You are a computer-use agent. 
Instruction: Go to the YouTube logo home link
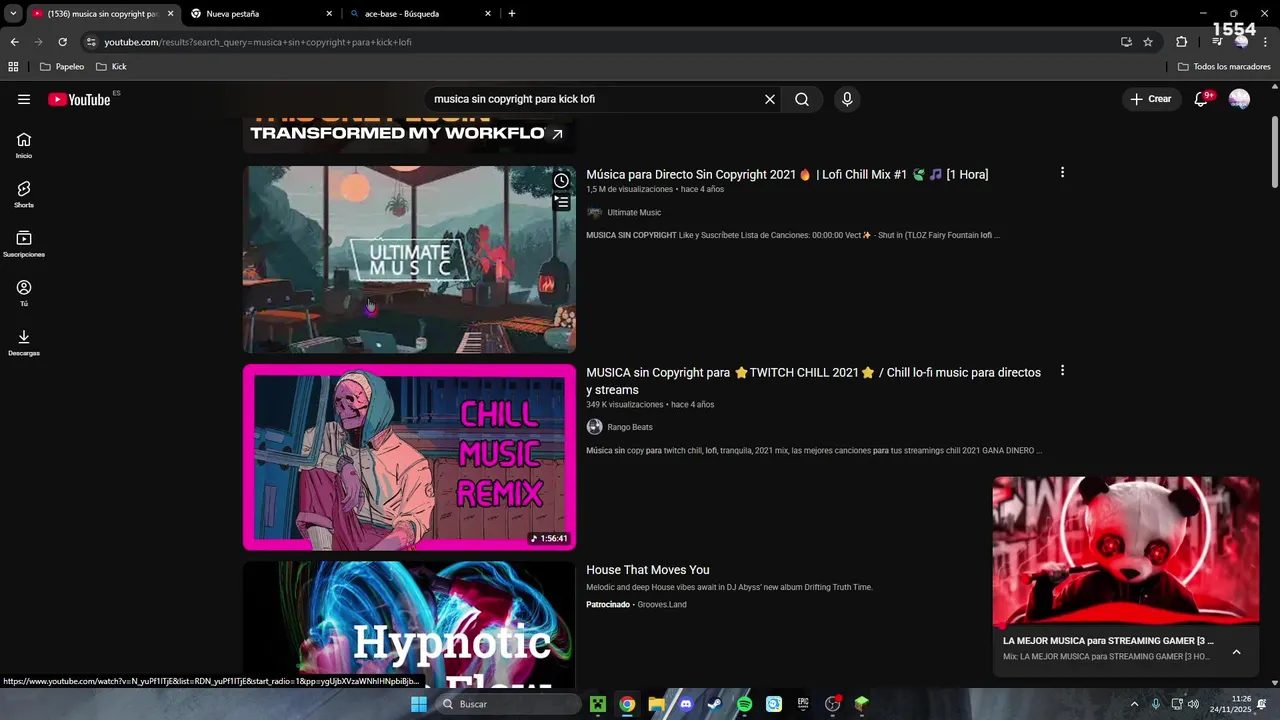79,99
